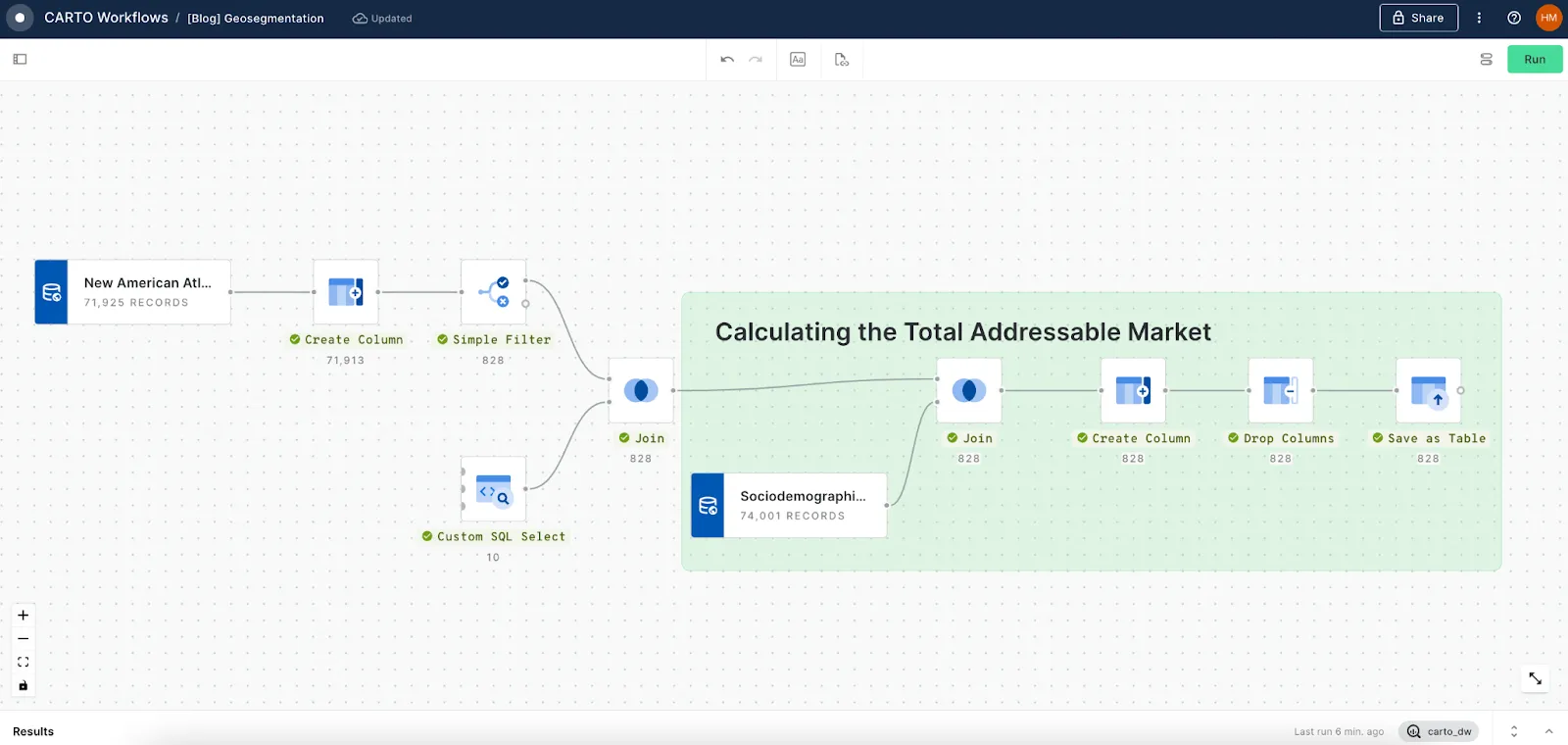The height and width of the screenshot is (745, 1568).
Task: Click the Share button
Action: tap(1418, 18)
